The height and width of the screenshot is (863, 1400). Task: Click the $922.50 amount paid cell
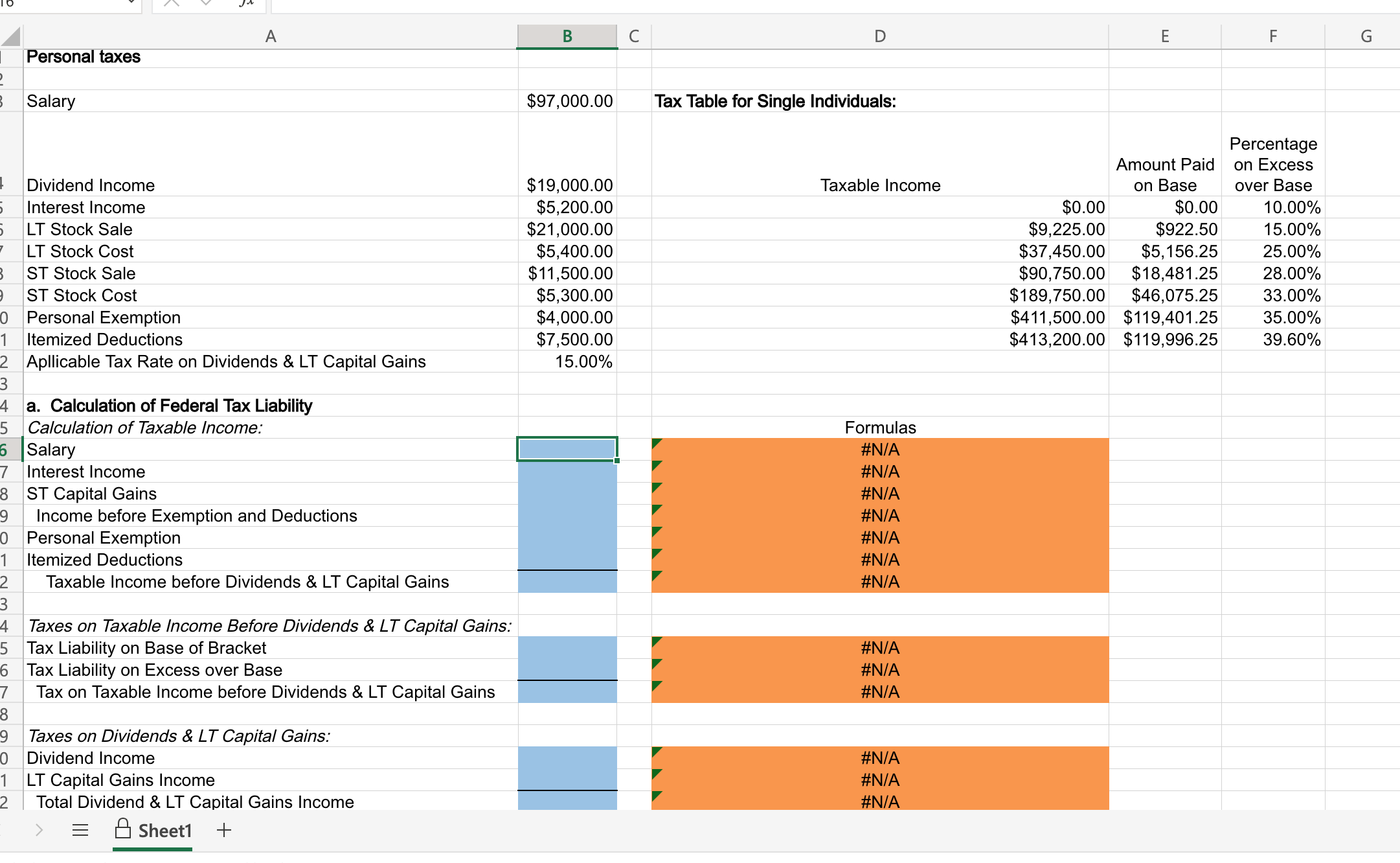click(1165, 229)
